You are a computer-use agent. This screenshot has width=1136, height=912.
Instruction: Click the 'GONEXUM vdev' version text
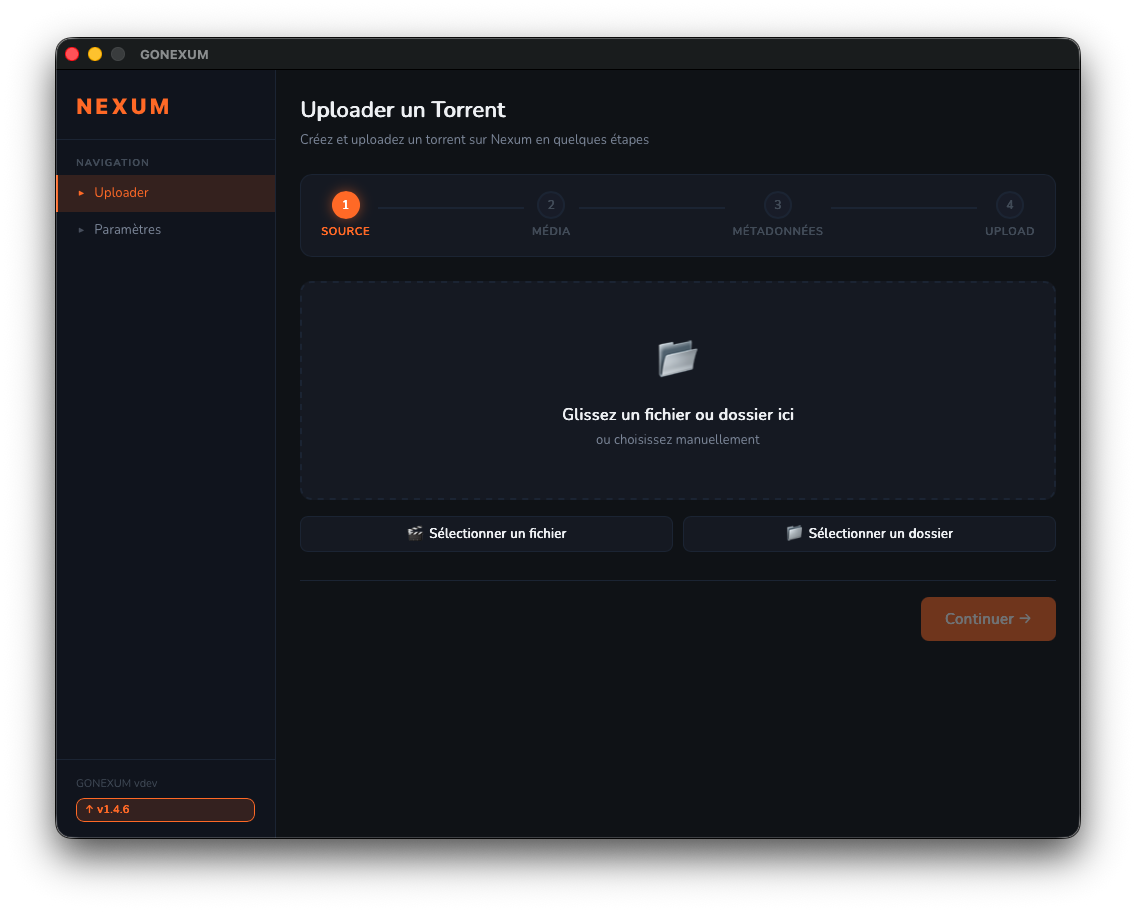point(117,783)
